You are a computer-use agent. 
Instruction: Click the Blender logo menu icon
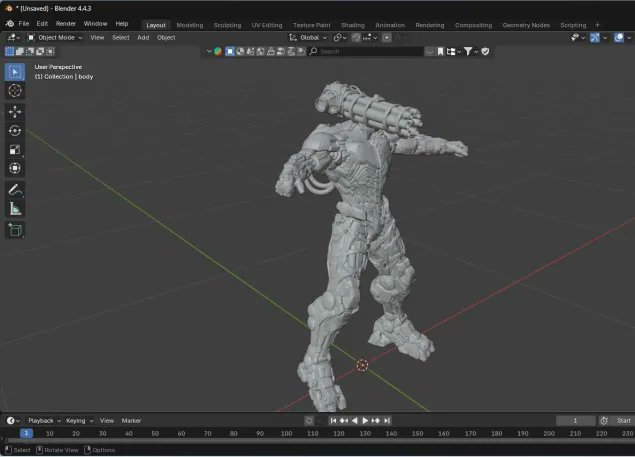(10, 24)
